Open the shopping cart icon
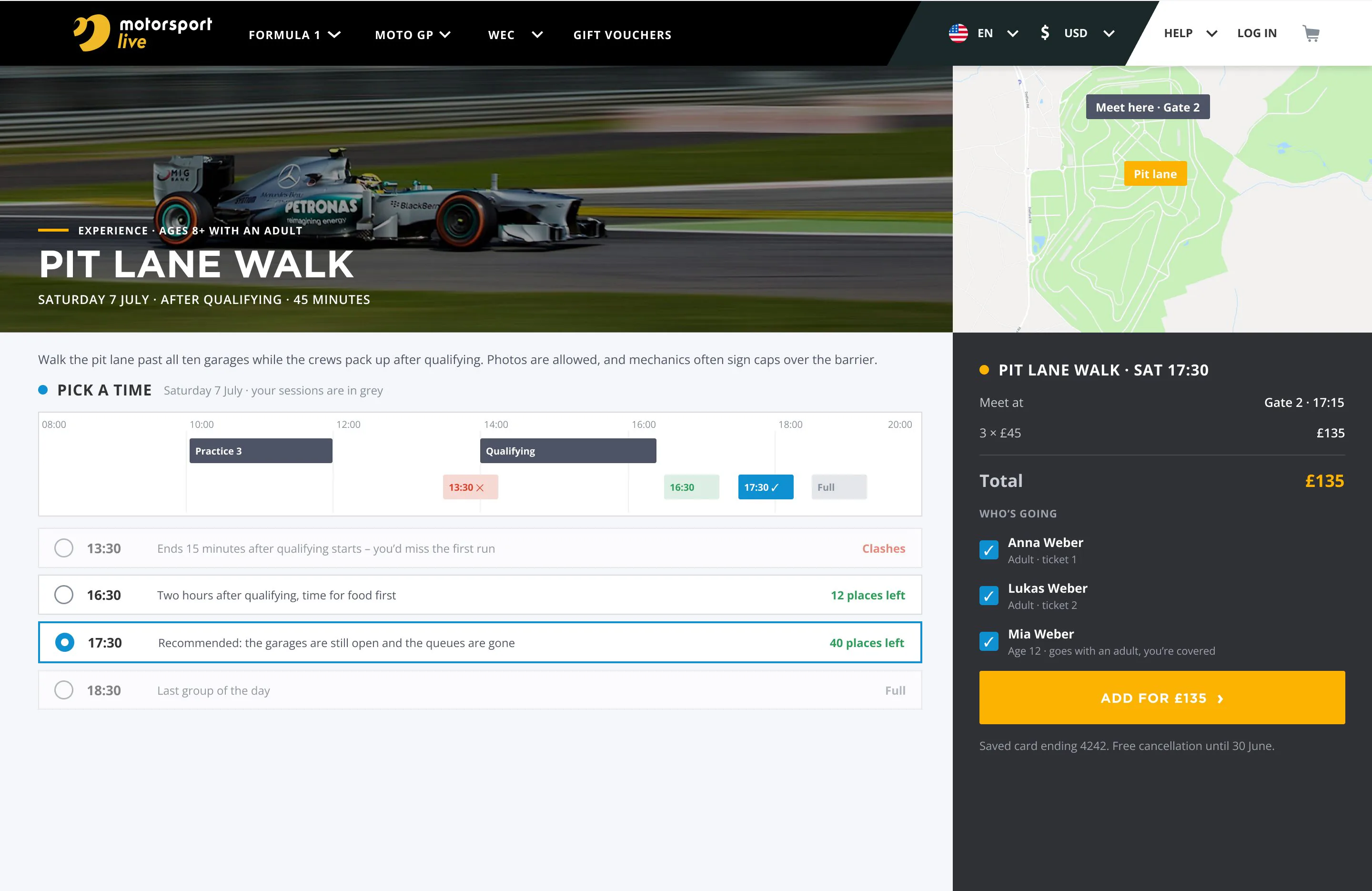1372x891 pixels. 1311,33
